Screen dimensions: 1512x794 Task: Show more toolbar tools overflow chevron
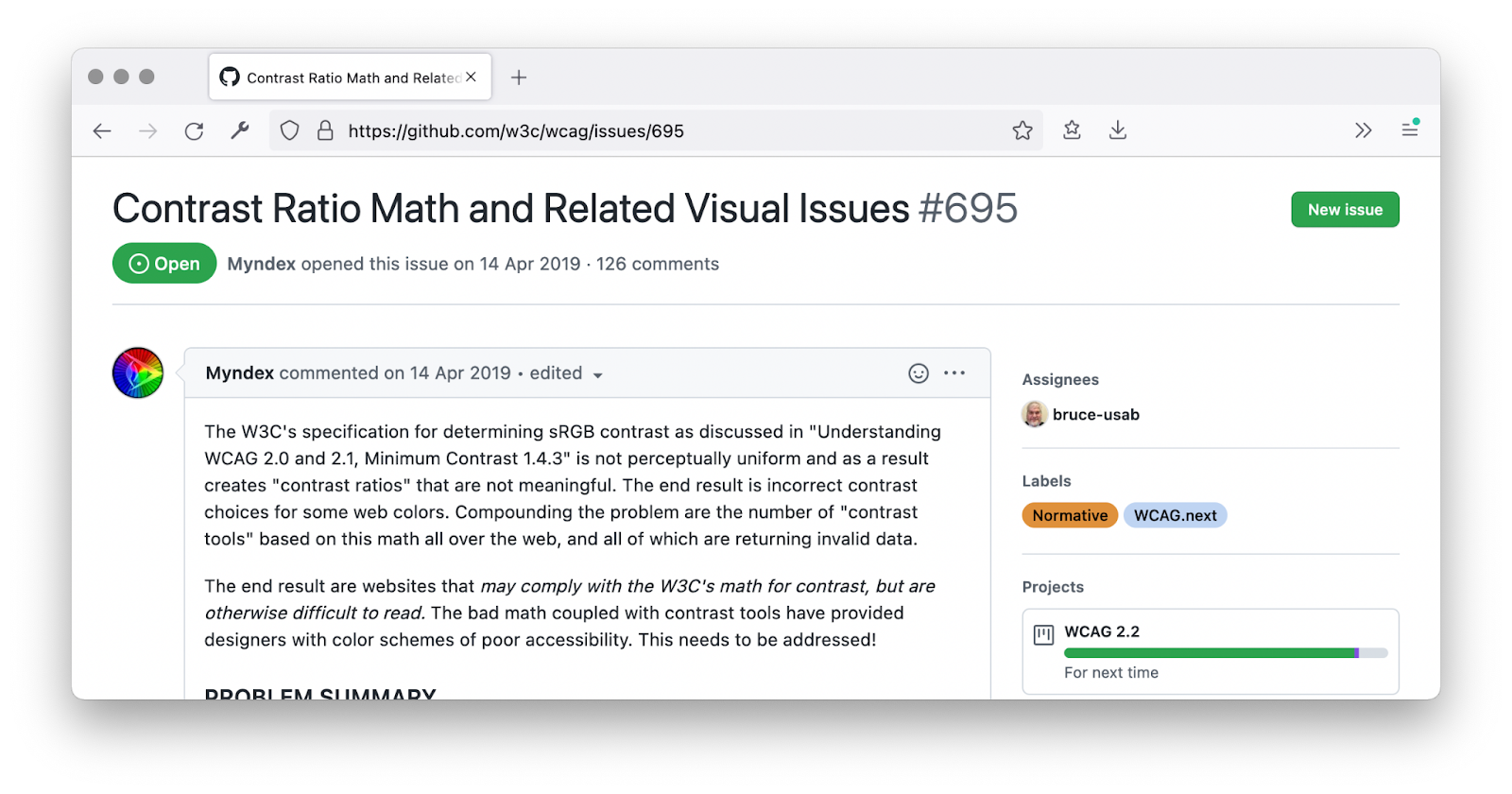click(1363, 130)
